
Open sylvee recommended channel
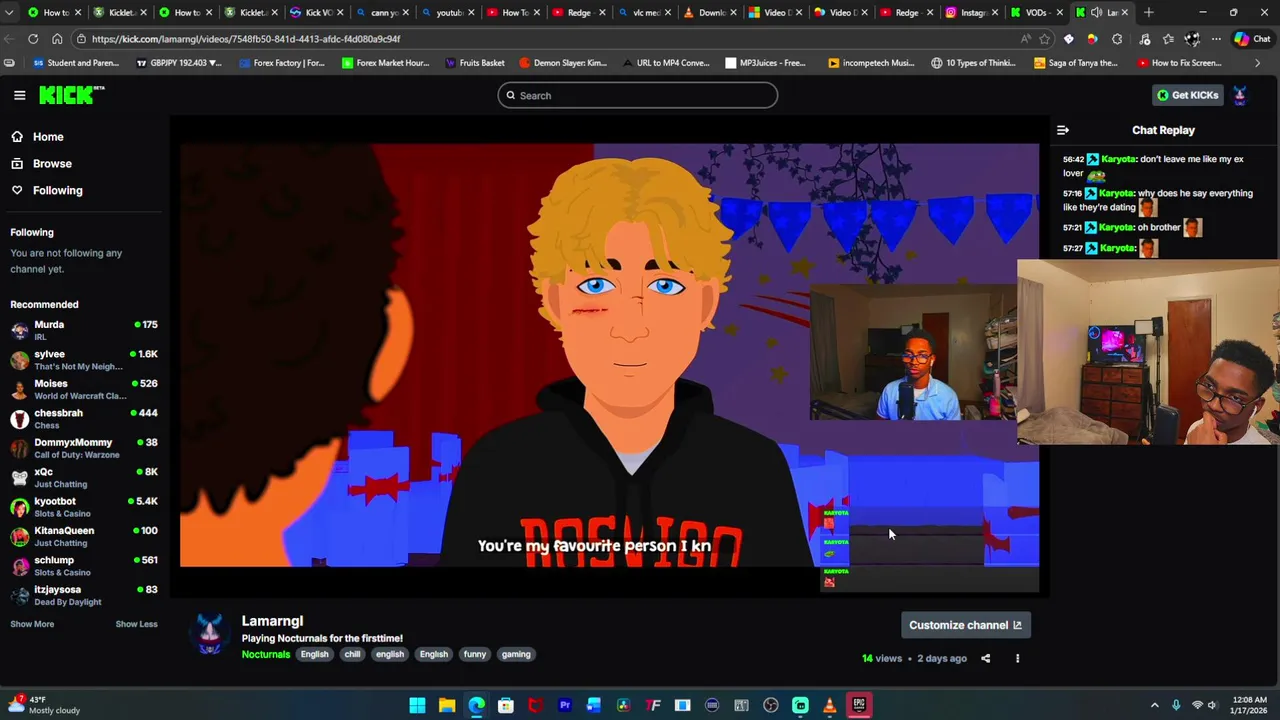(84, 360)
